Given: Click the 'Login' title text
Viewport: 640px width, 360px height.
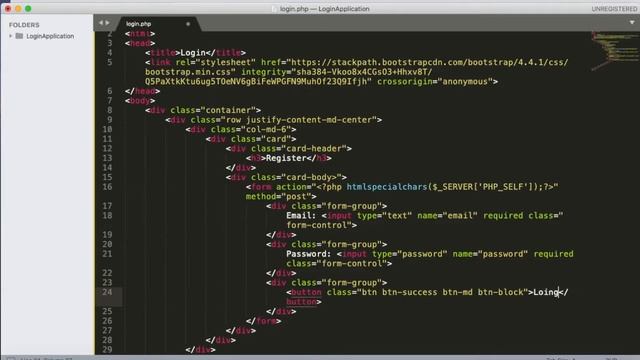Looking at the screenshot, I should (x=193, y=53).
